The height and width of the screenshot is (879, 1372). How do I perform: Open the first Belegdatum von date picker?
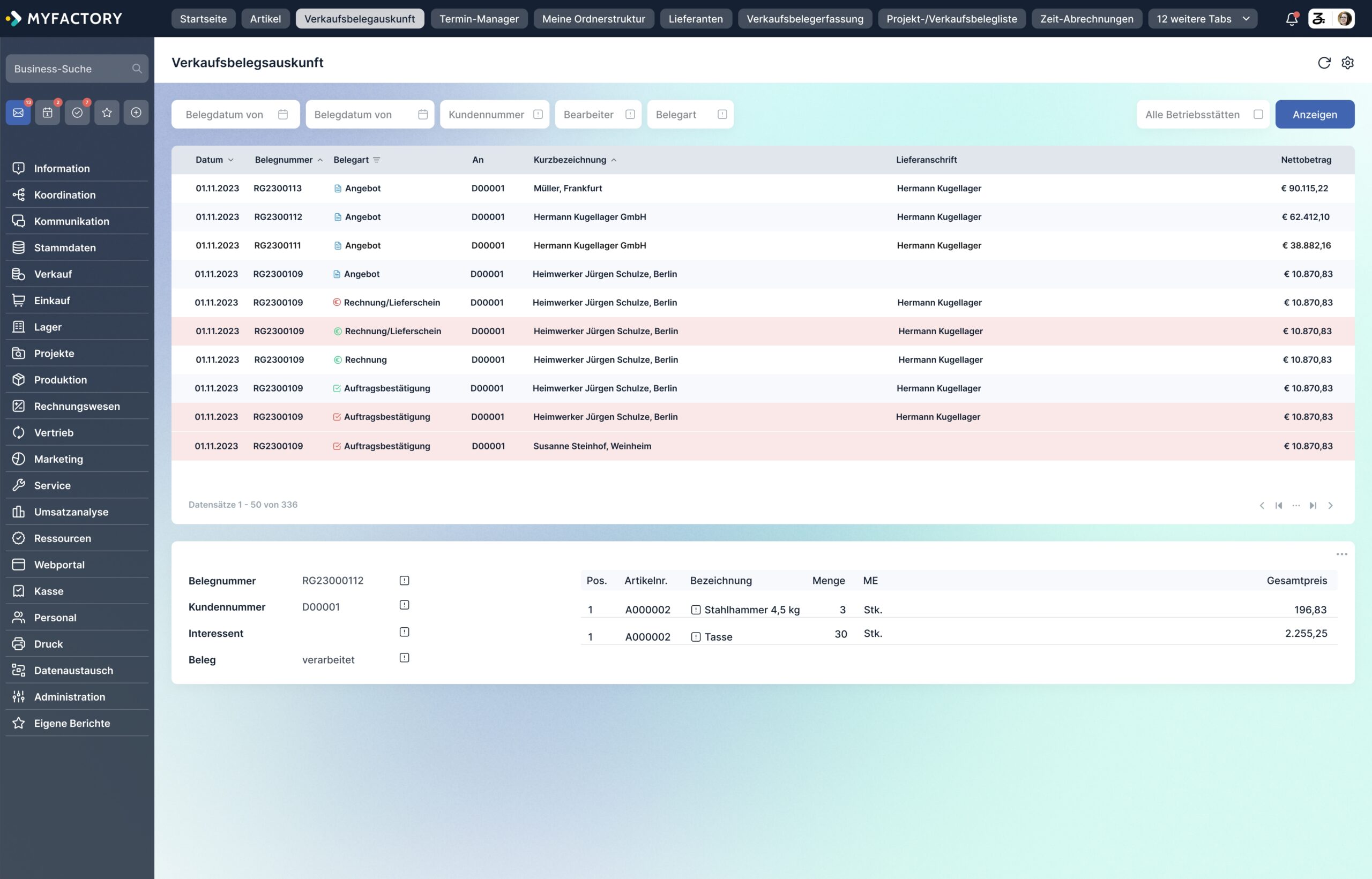282,114
